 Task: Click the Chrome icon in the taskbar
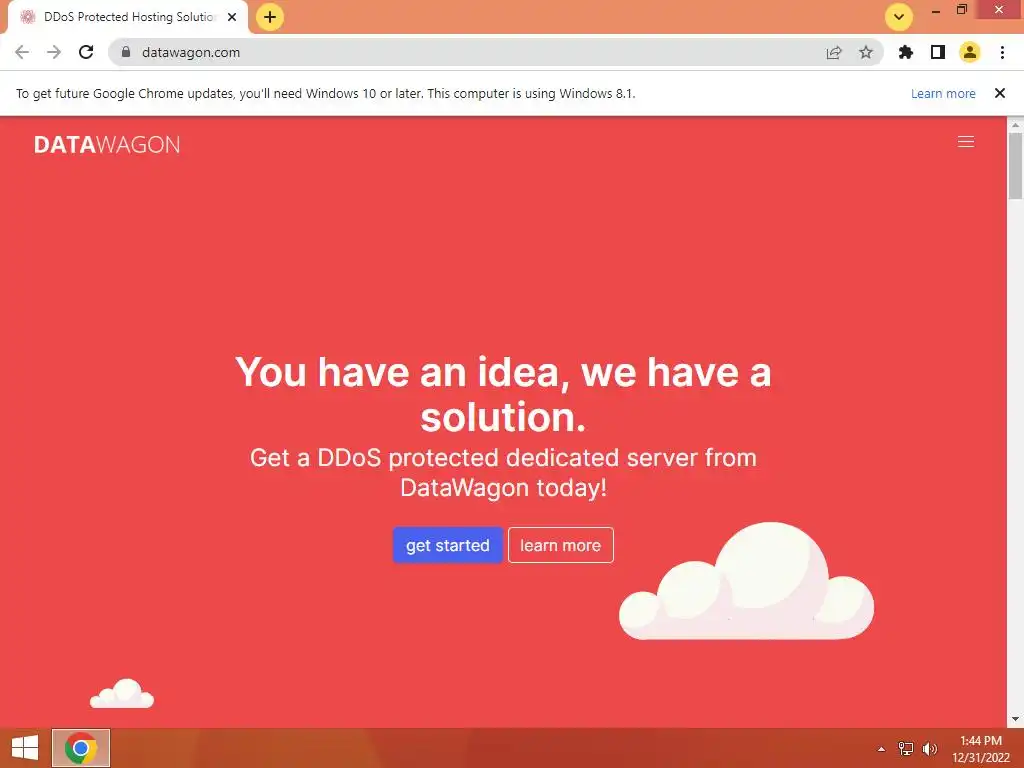click(x=81, y=748)
